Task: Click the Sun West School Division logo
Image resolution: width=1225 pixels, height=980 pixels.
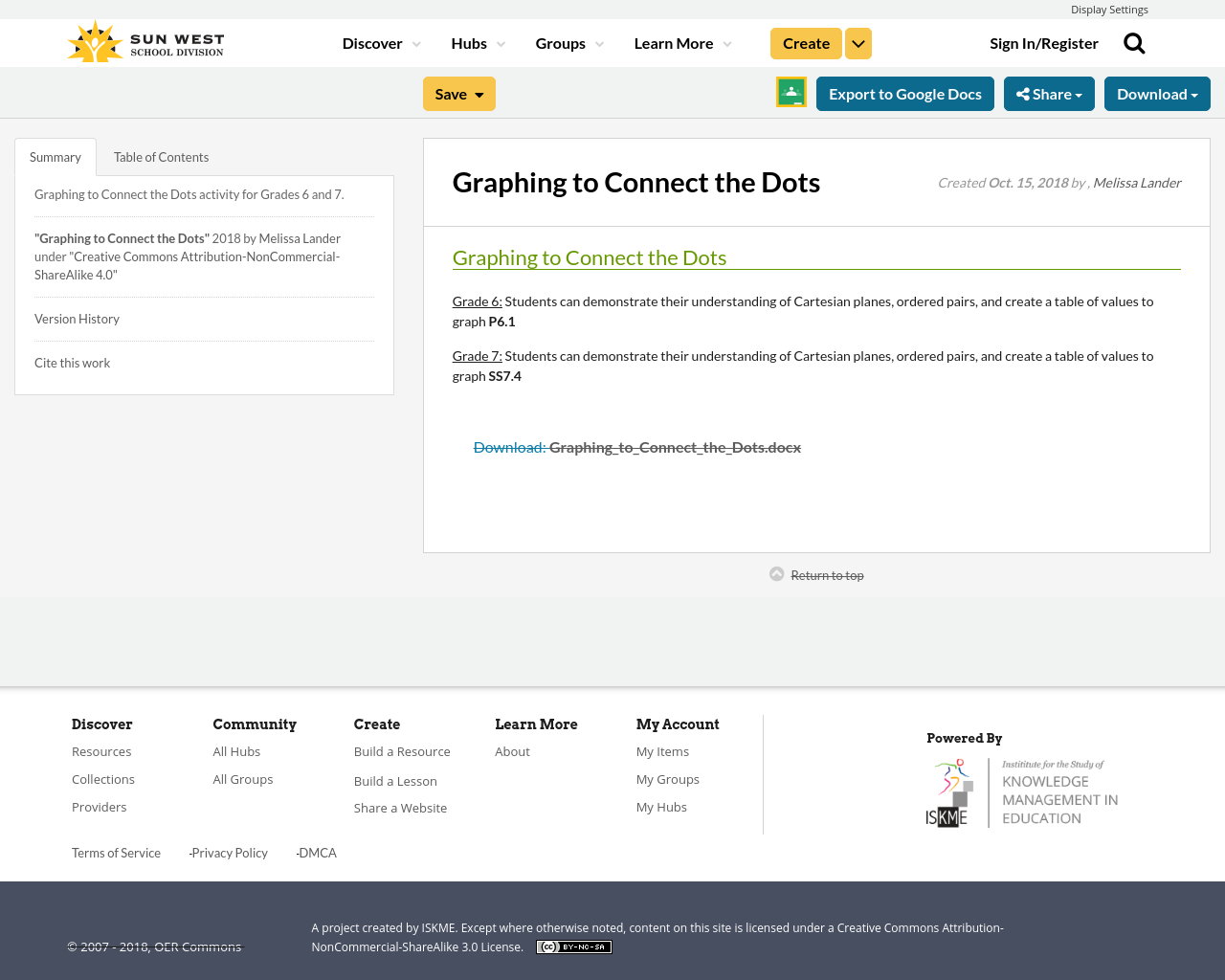Action: pyautogui.click(x=145, y=40)
